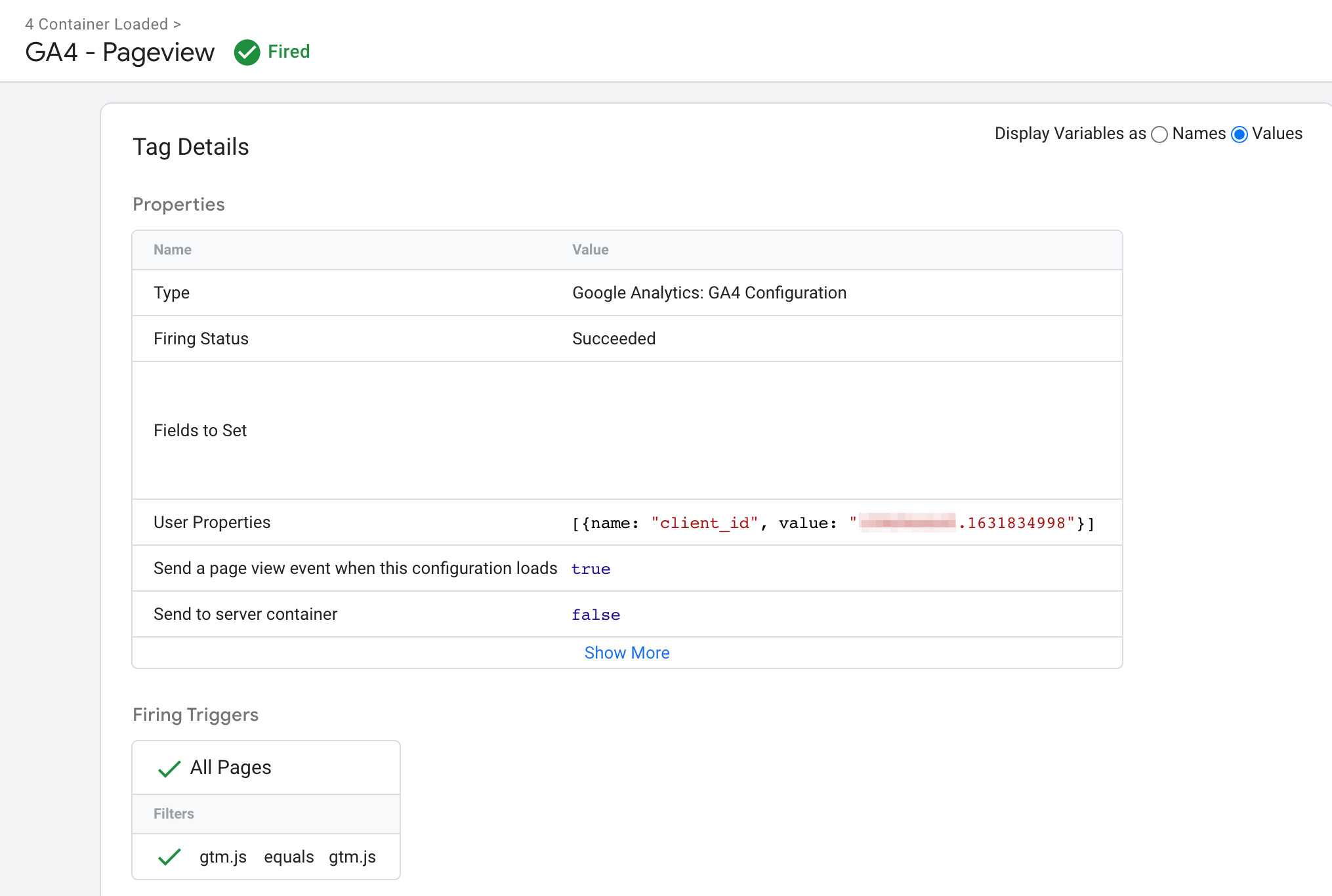
Task: Click the GA4 - Pageview tag title
Action: point(119,52)
